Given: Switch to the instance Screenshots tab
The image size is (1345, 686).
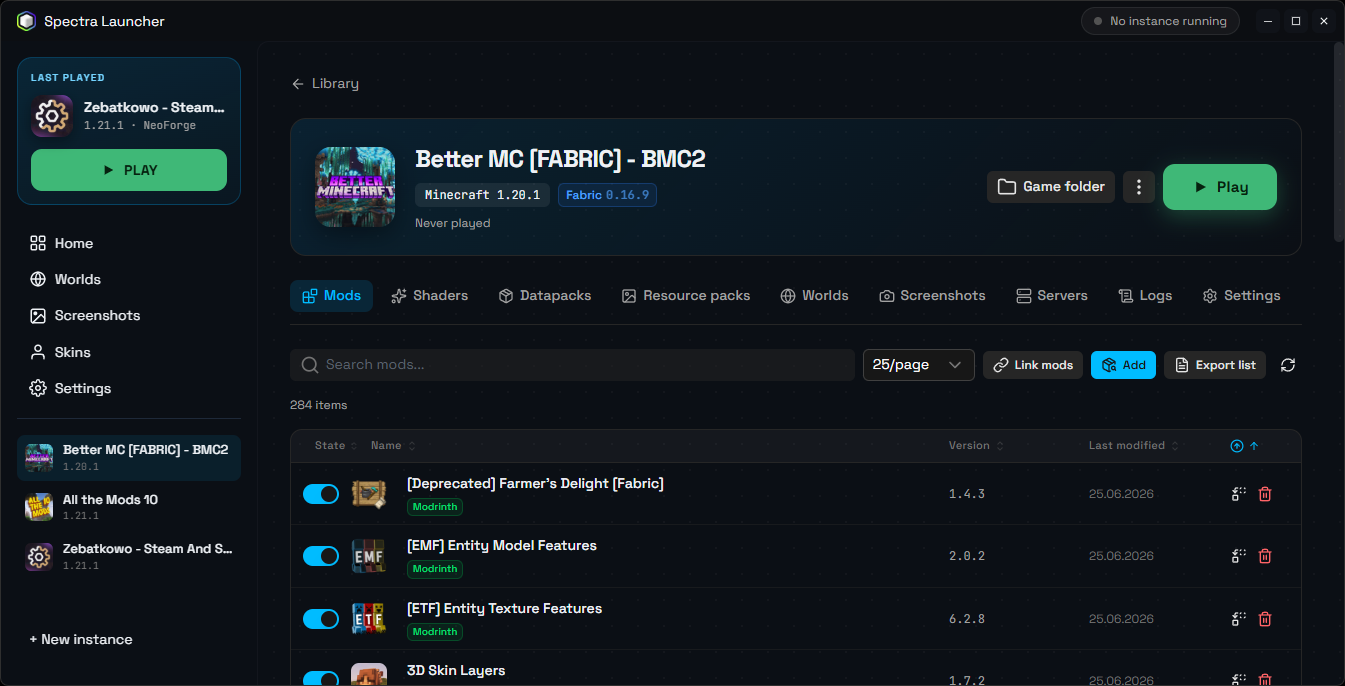Looking at the screenshot, I should coord(932,296).
